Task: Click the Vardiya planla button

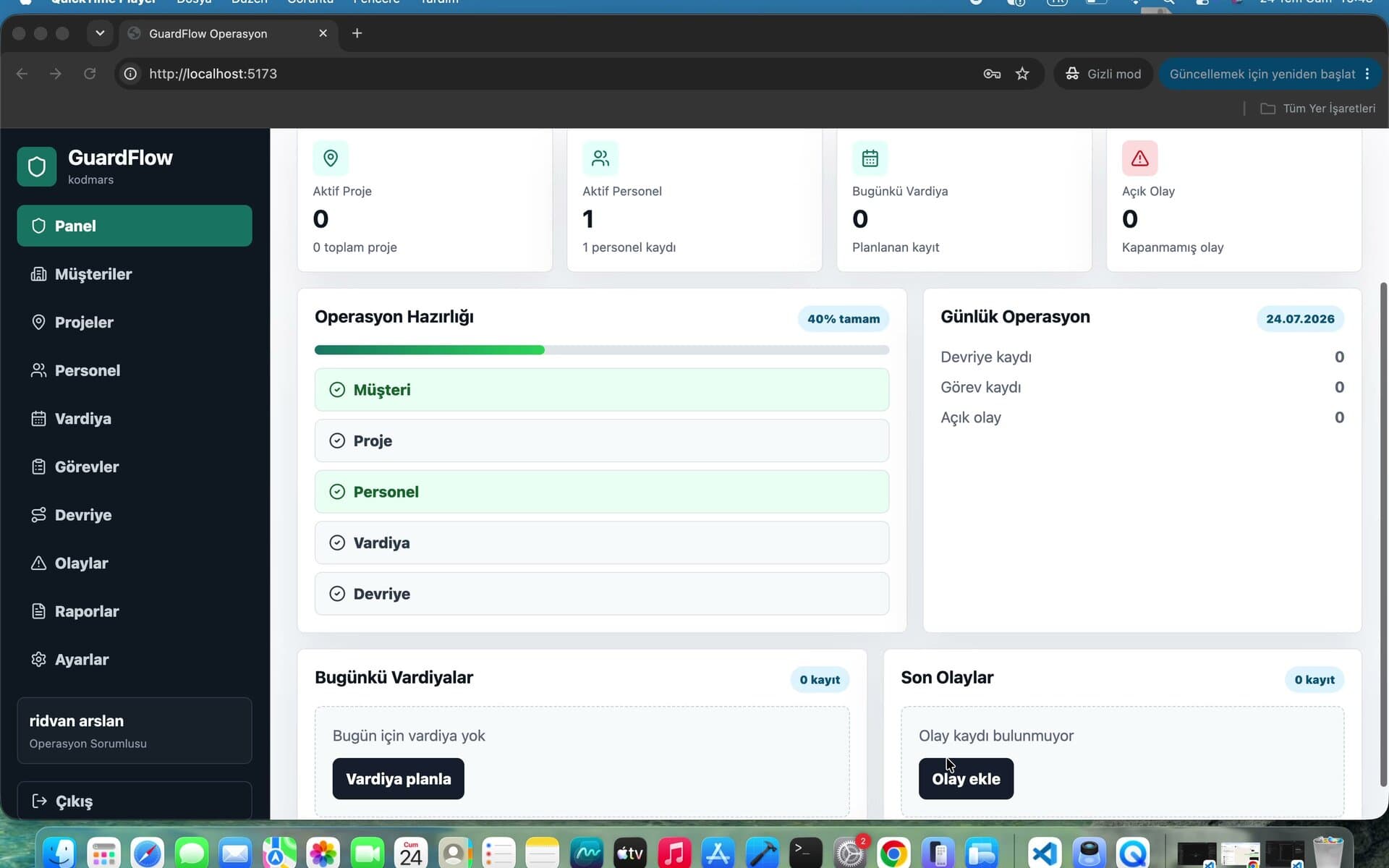Action: point(398,779)
